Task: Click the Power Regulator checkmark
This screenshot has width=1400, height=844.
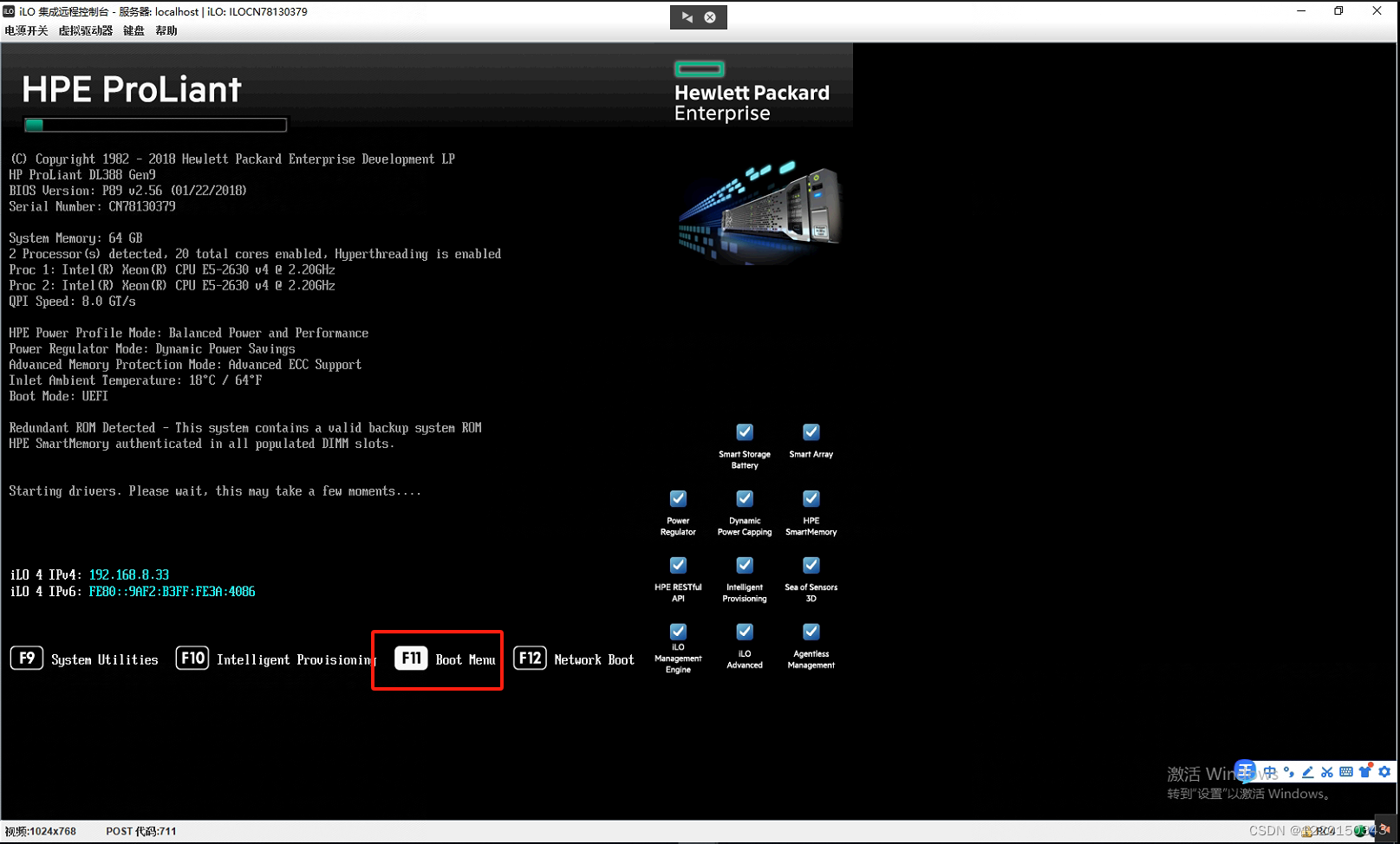Action: 678,498
